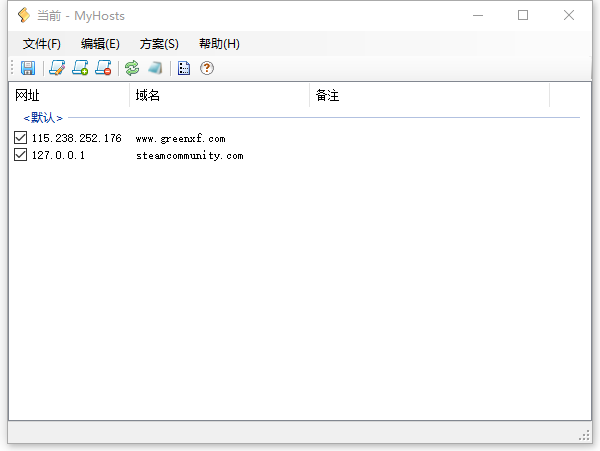Viewport: 600px width, 451px height.
Task: Click the Save hosts floppy disk icon
Action: click(x=28, y=68)
